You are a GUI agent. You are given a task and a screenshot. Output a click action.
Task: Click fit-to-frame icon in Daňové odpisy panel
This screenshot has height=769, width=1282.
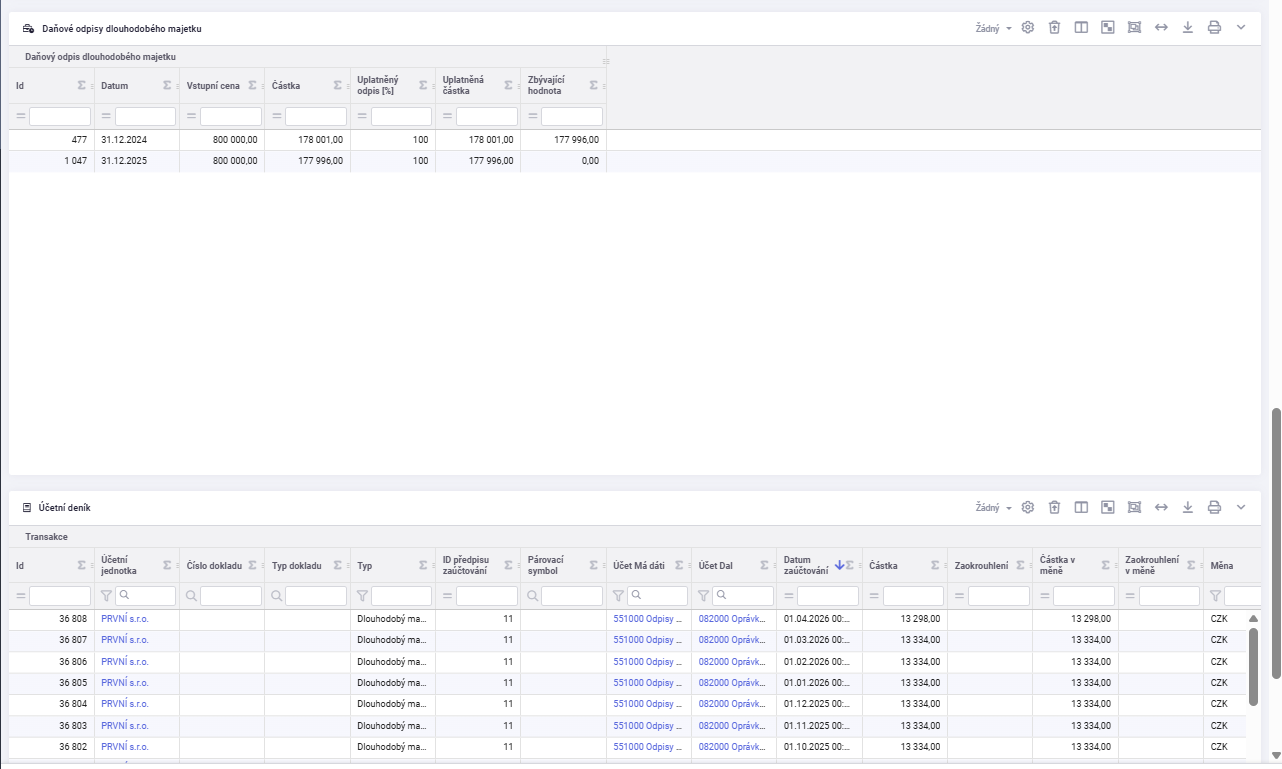[1134, 28]
